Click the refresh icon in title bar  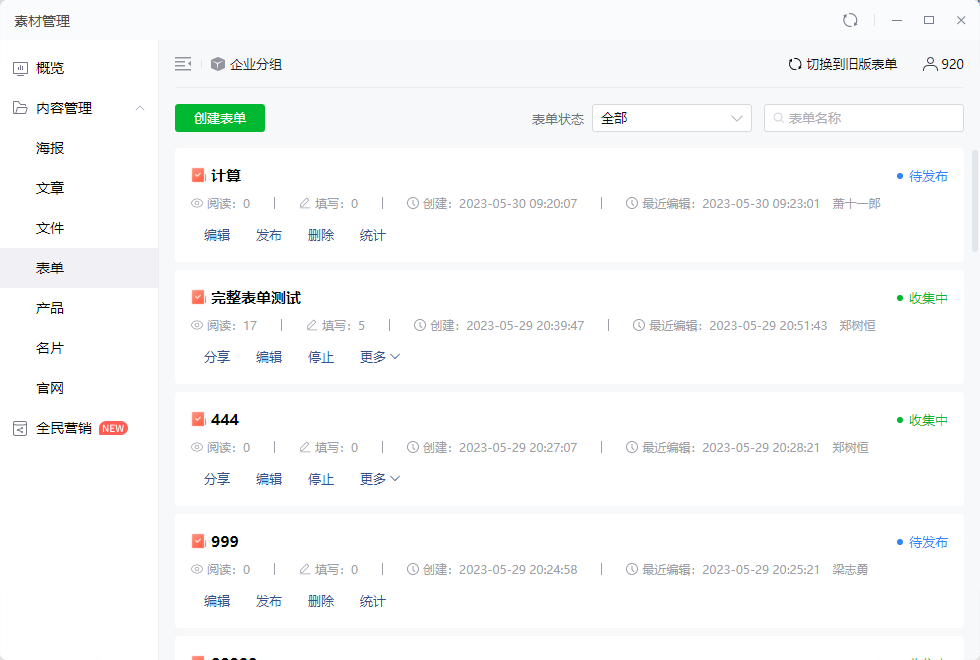click(x=850, y=20)
